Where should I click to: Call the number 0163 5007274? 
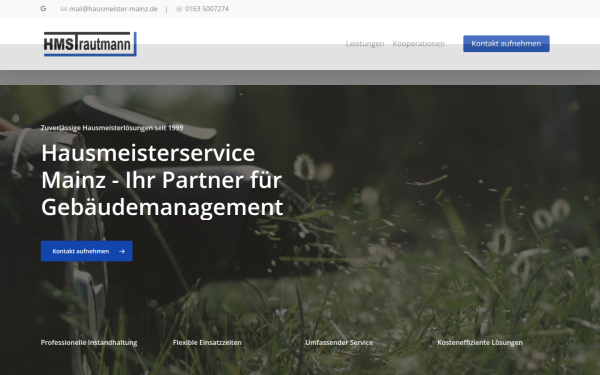(207, 9)
